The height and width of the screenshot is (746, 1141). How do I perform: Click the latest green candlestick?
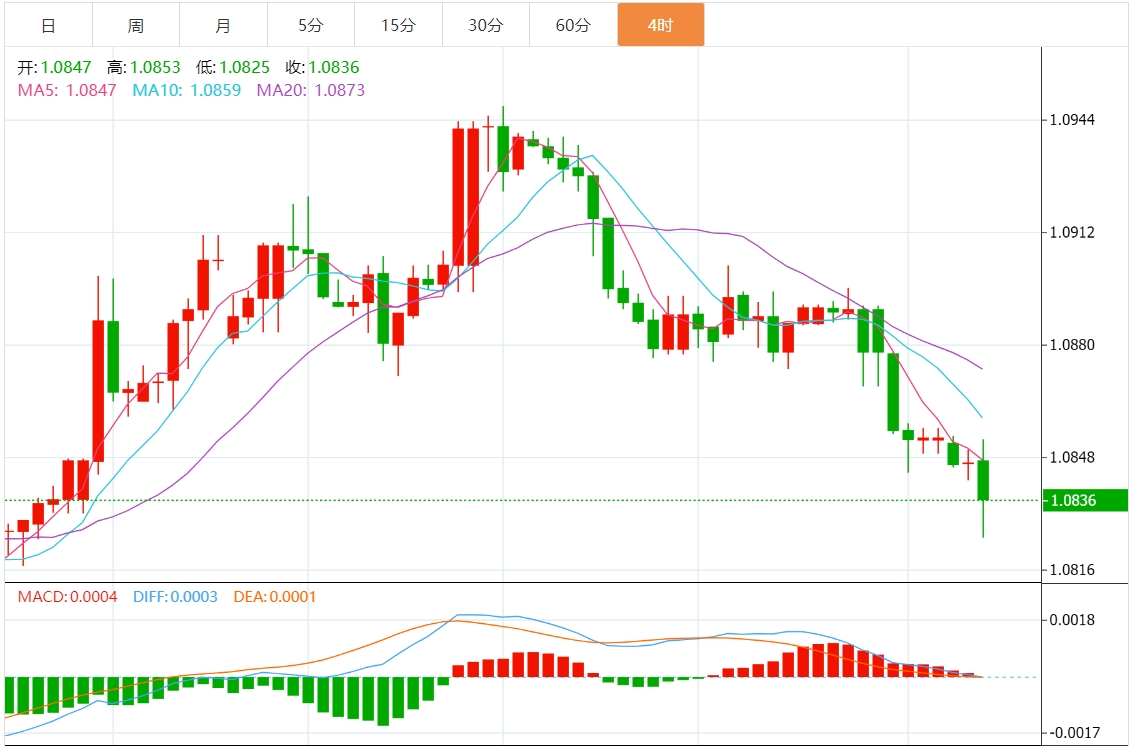click(x=983, y=480)
